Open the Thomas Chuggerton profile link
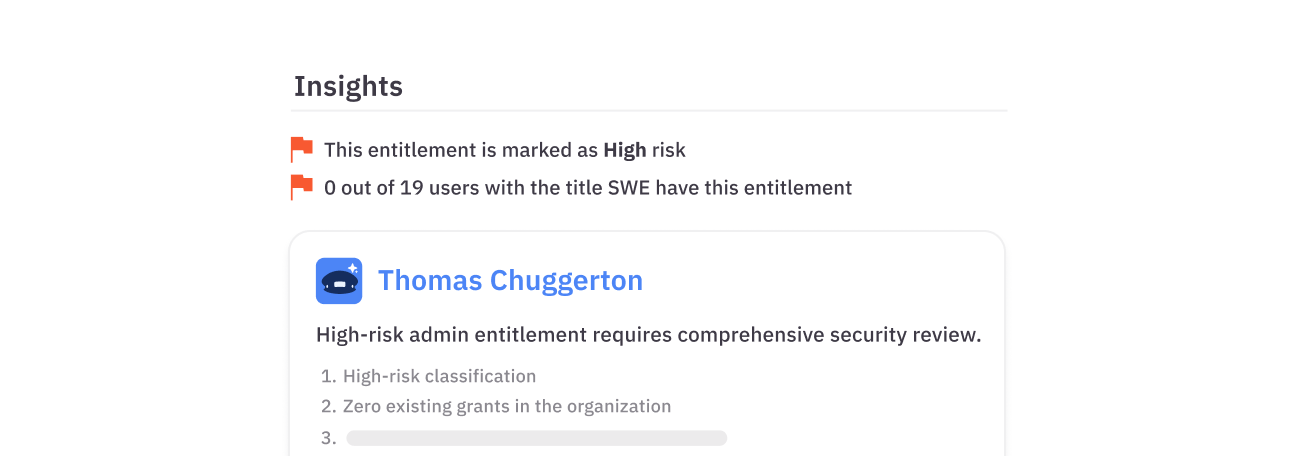Screen dimensions: 1296x456 (510, 281)
